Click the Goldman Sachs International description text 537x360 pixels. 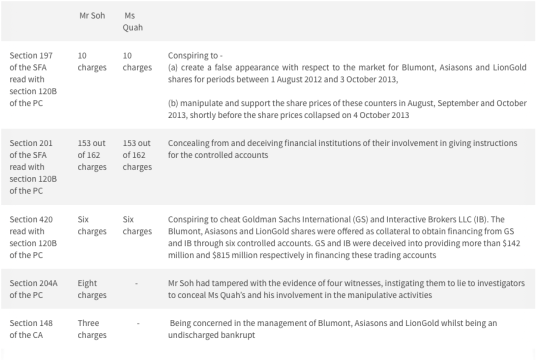(x=344, y=237)
